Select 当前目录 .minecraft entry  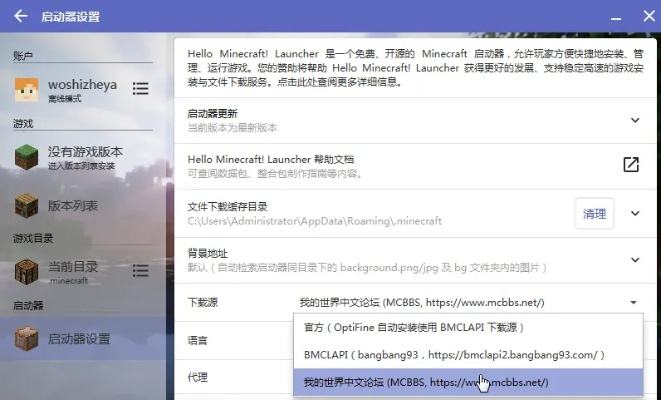[83, 271]
